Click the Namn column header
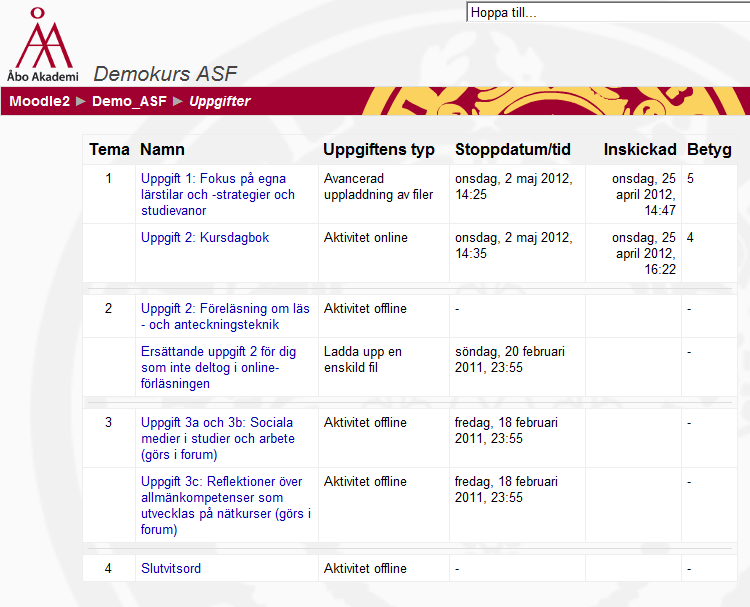This screenshot has width=750, height=607. click(162, 149)
